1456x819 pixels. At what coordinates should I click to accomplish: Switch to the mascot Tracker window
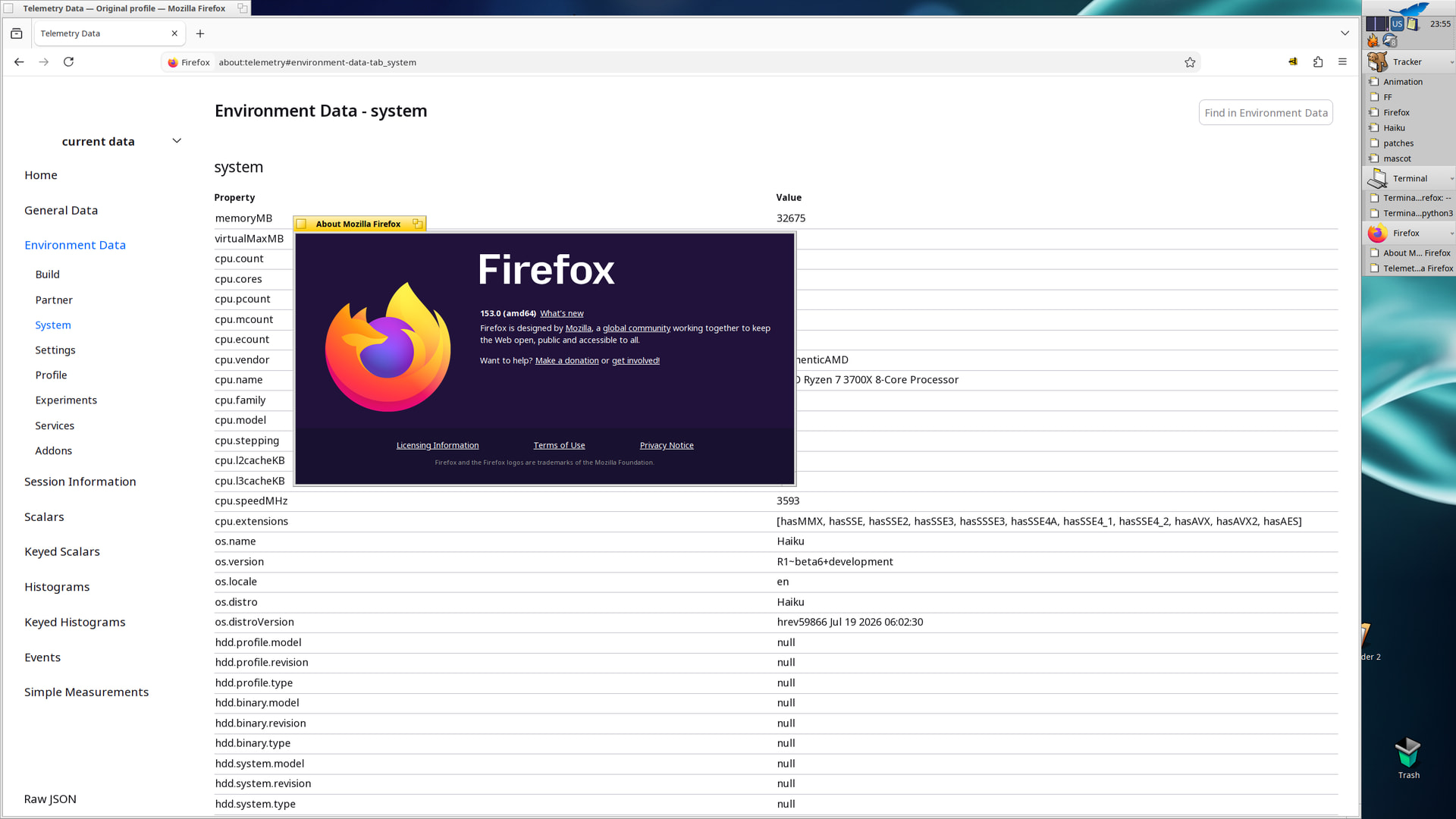1410,159
